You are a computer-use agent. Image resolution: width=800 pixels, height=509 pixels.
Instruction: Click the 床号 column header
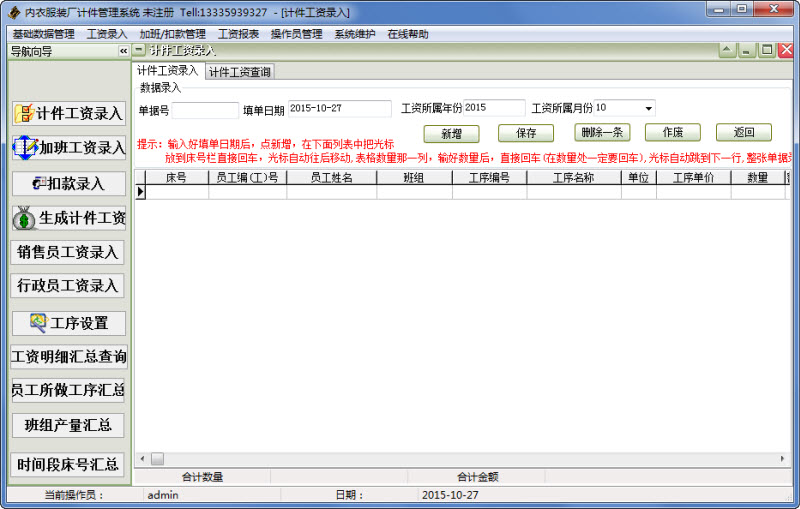[177, 177]
